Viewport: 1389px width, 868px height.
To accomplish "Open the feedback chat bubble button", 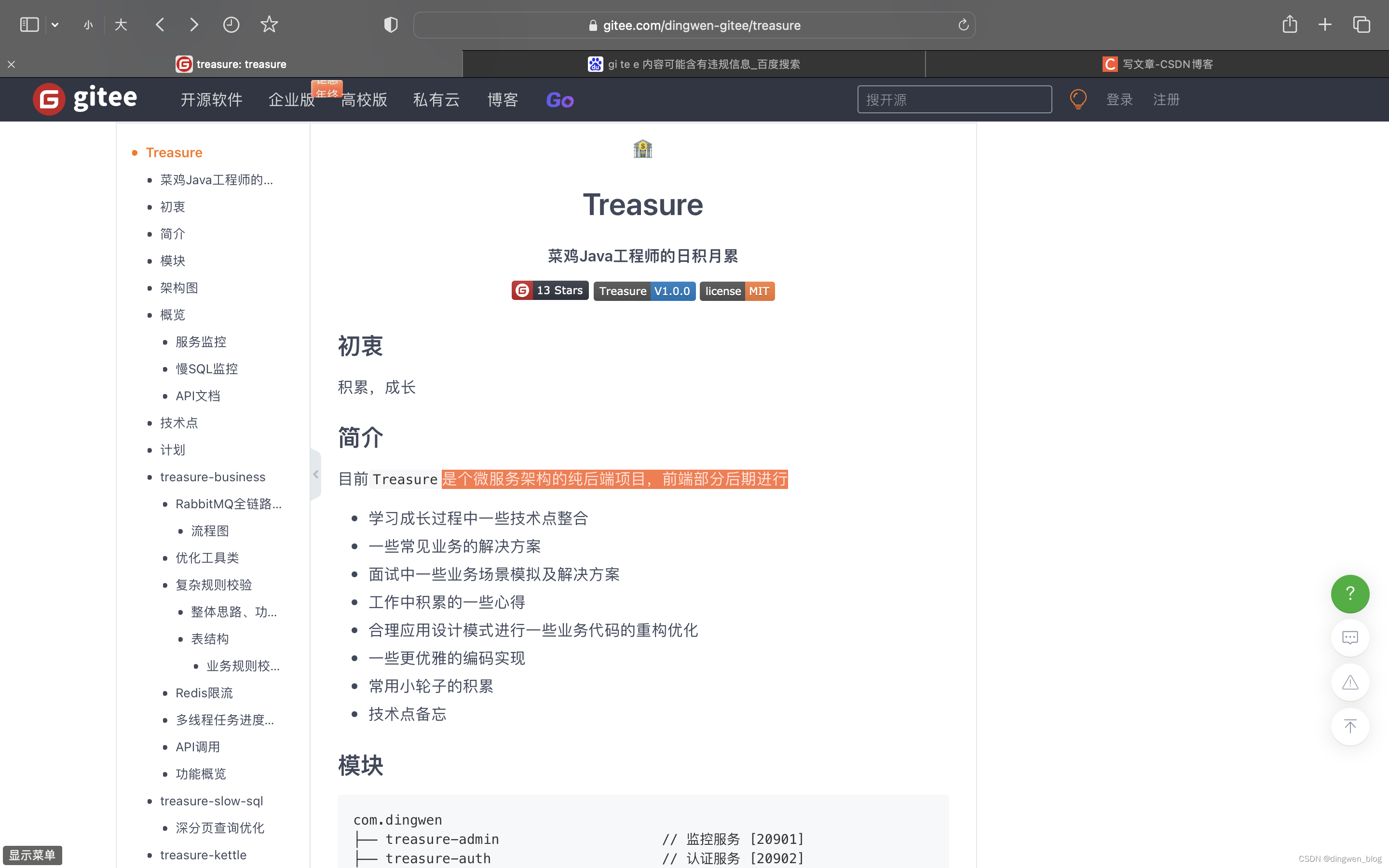I will coord(1350,638).
